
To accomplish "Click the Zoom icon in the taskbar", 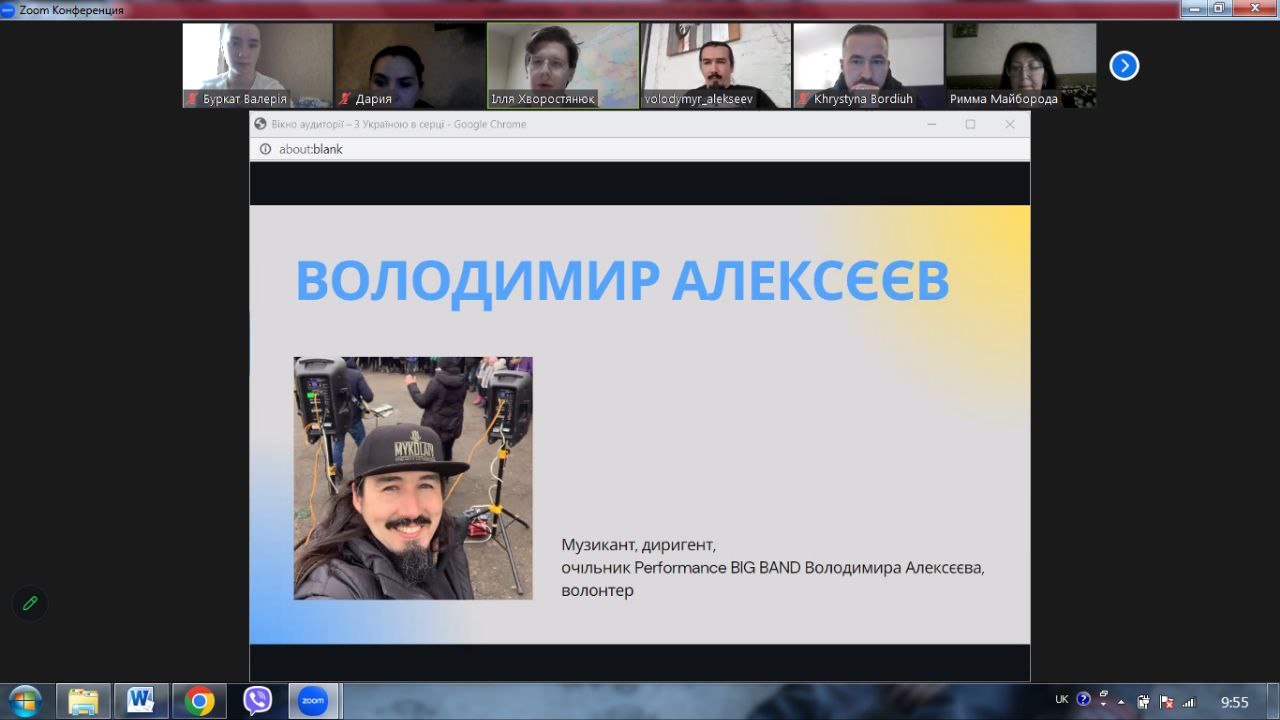I will coord(313,701).
